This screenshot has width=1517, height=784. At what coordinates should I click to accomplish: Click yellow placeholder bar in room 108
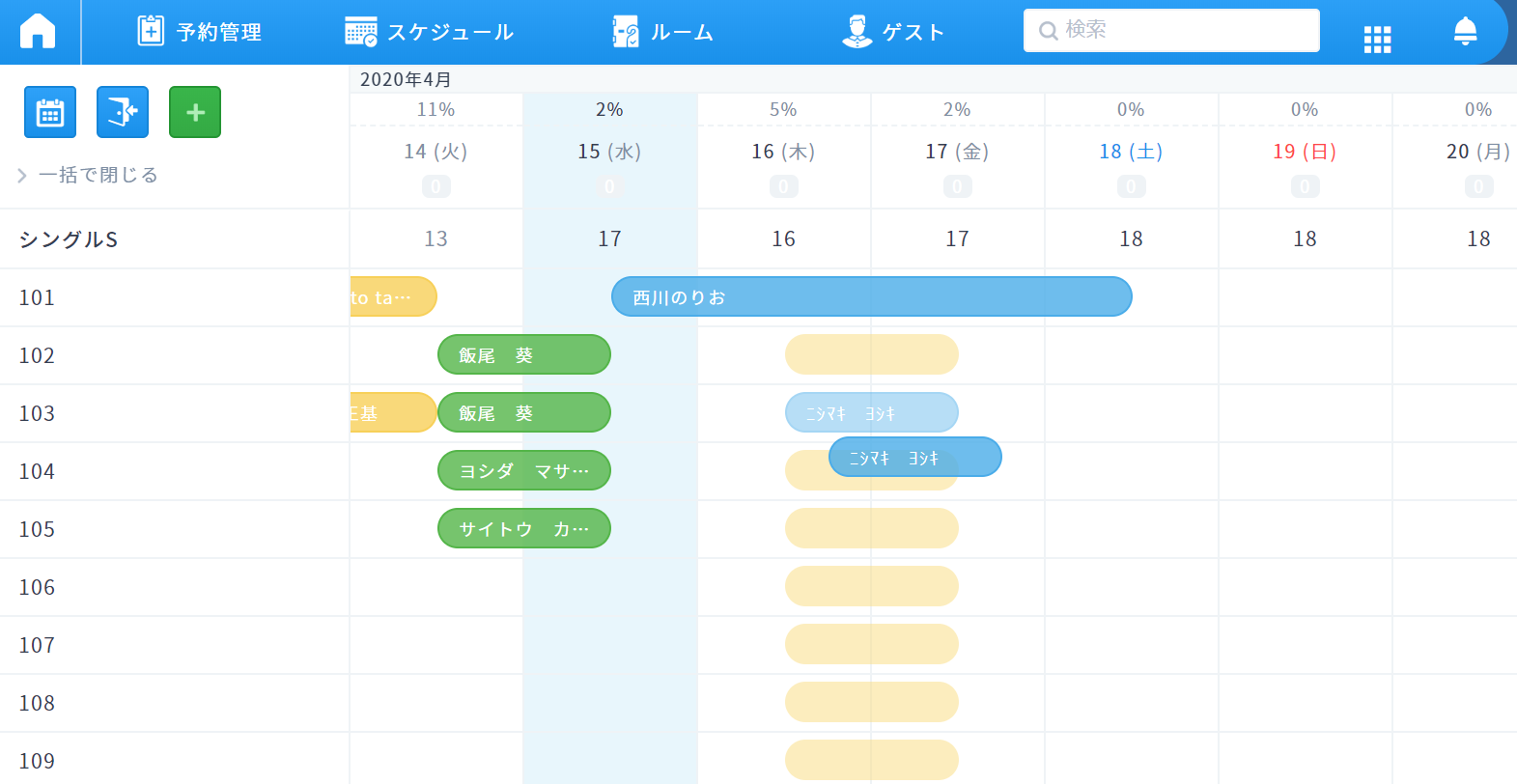point(872,702)
